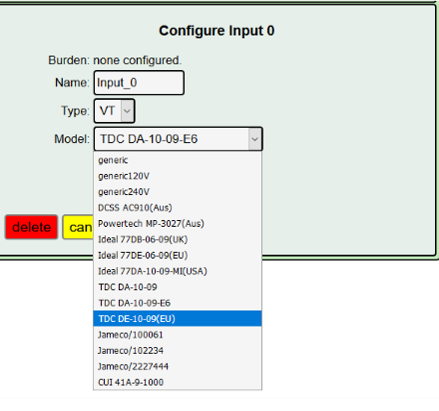Pick Ideal 77DB-06-09(UK) option
439x411 pixels.
177,239
